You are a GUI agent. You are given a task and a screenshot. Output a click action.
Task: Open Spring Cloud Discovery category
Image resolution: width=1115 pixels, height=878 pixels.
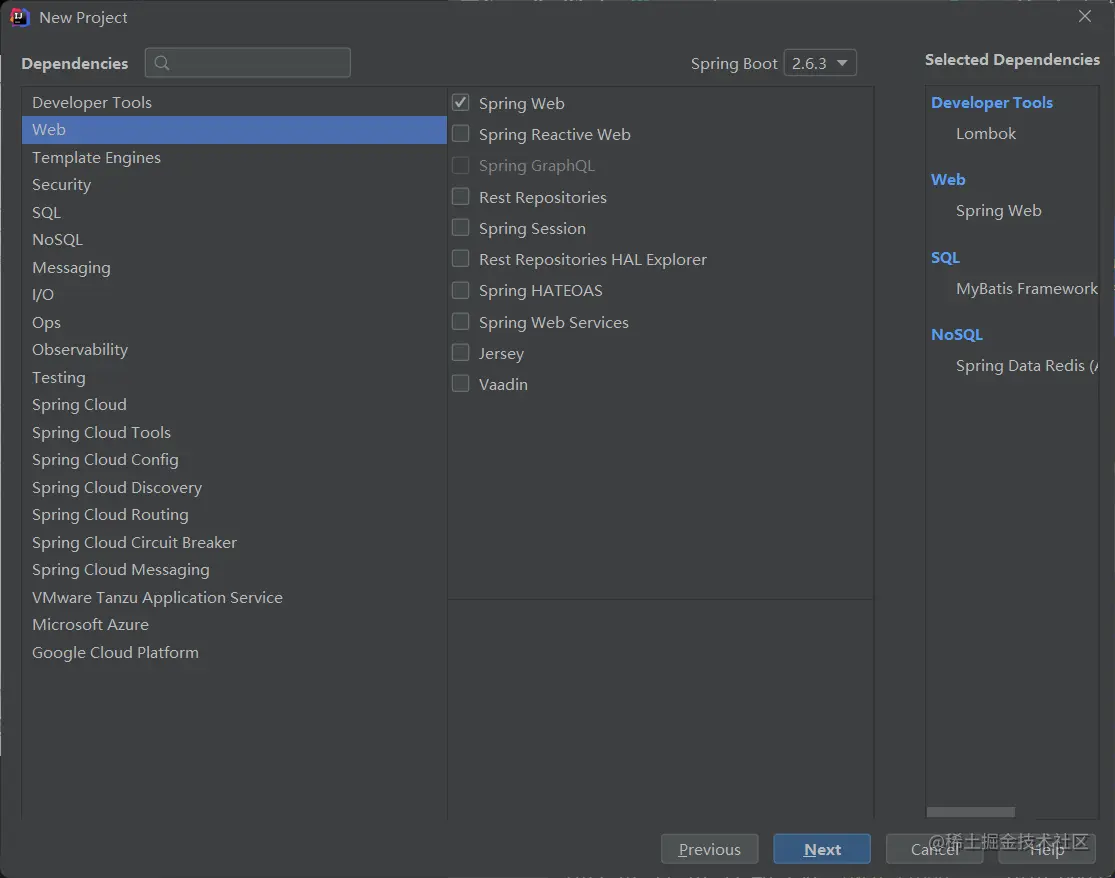point(234,488)
